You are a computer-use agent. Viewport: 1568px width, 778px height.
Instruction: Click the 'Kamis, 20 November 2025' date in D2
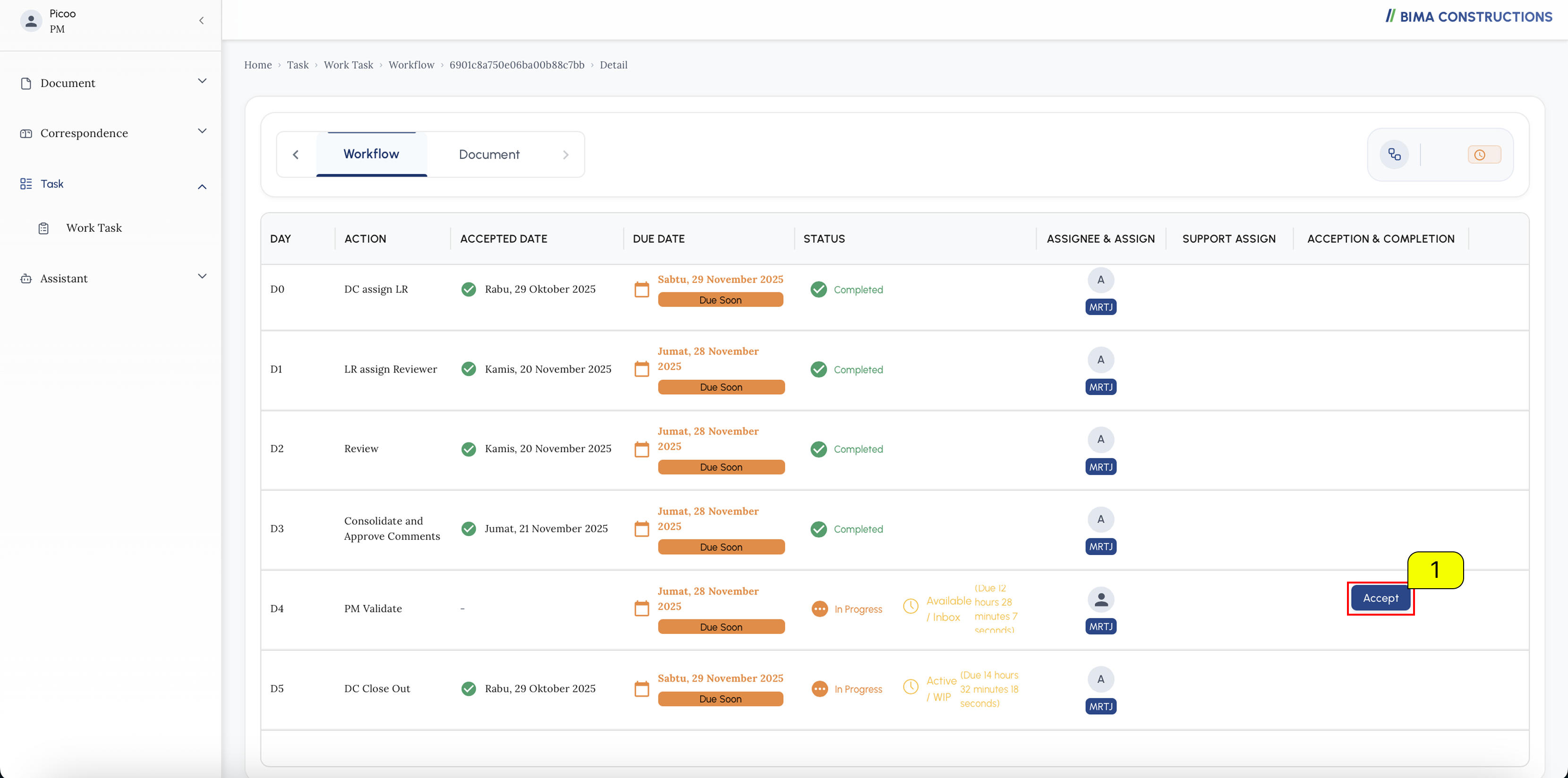pyautogui.click(x=548, y=448)
